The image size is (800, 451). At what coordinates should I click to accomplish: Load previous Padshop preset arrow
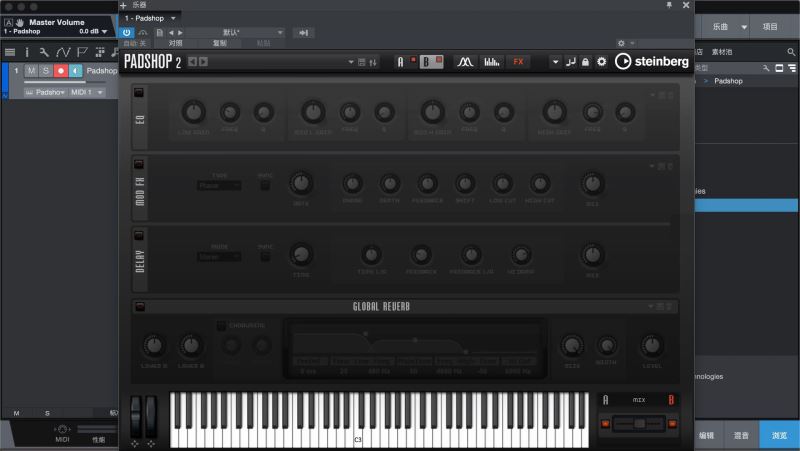[x=192, y=62]
